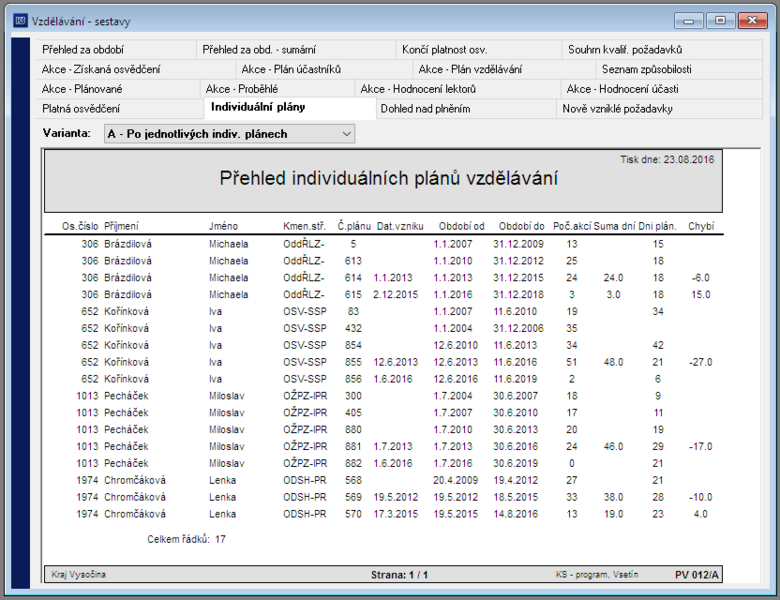Image resolution: width=780 pixels, height=600 pixels.
Task: Click Kraj Vysočina in report footer
Action: coord(79,575)
